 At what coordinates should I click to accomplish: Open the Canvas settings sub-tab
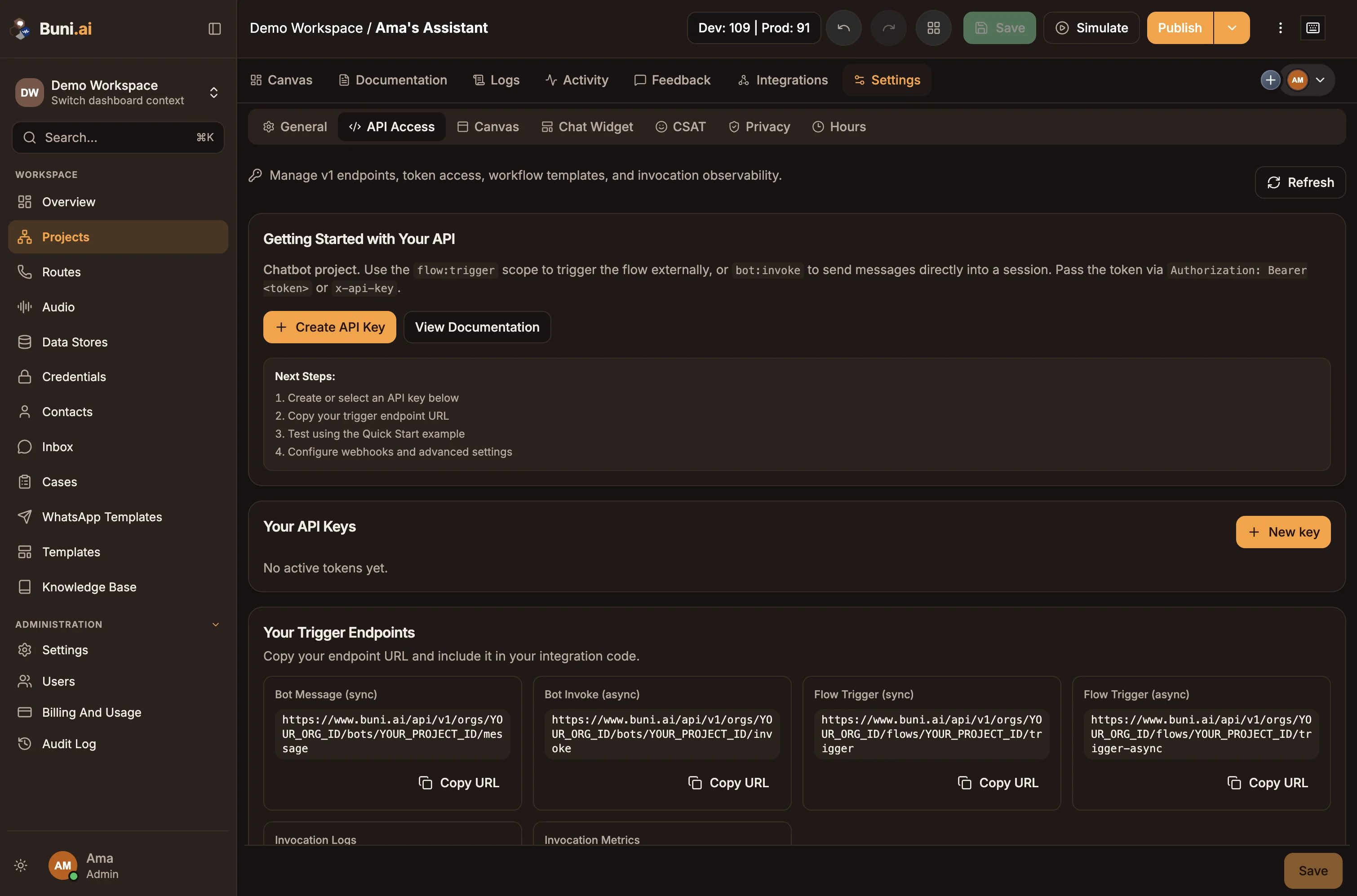(x=488, y=127)
